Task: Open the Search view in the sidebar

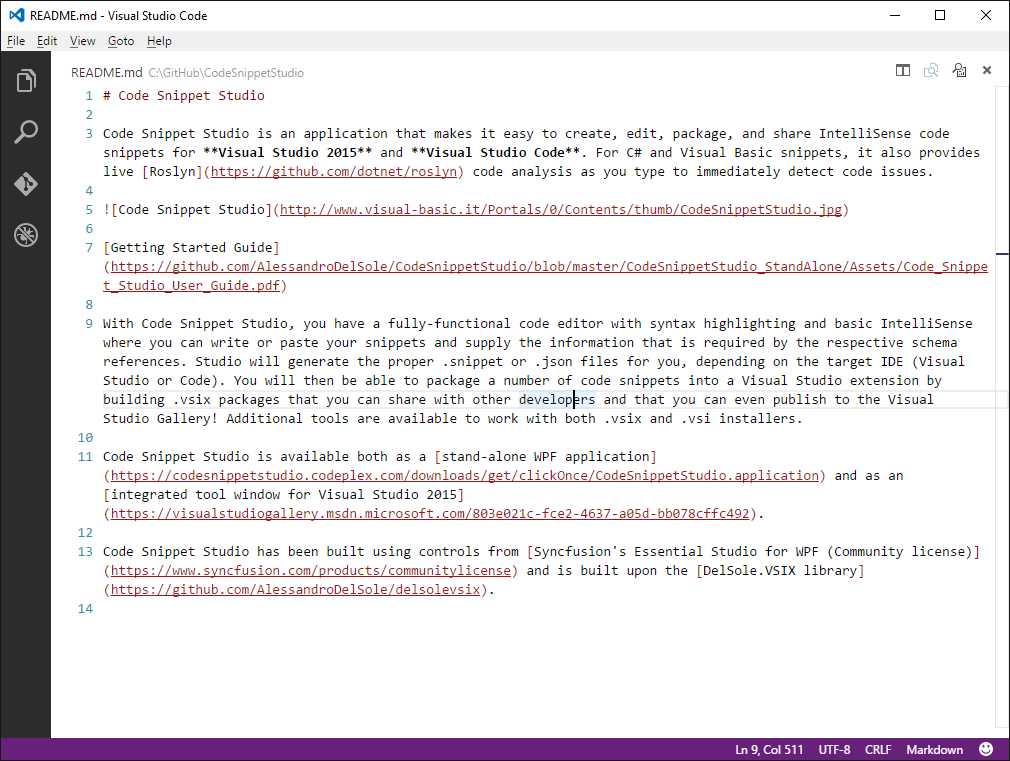Action: tap(26, 131)
